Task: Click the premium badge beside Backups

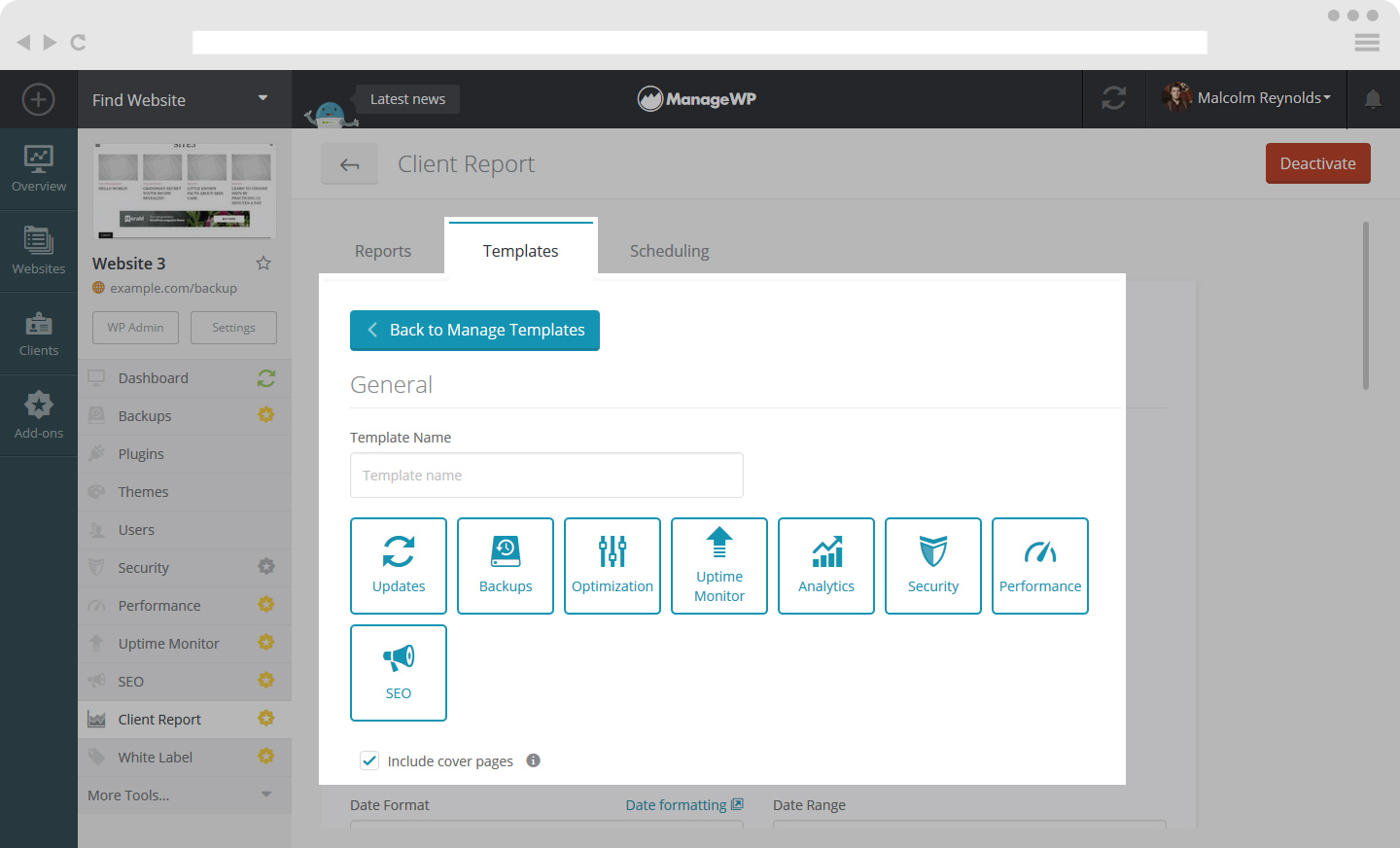Action: 266,415
